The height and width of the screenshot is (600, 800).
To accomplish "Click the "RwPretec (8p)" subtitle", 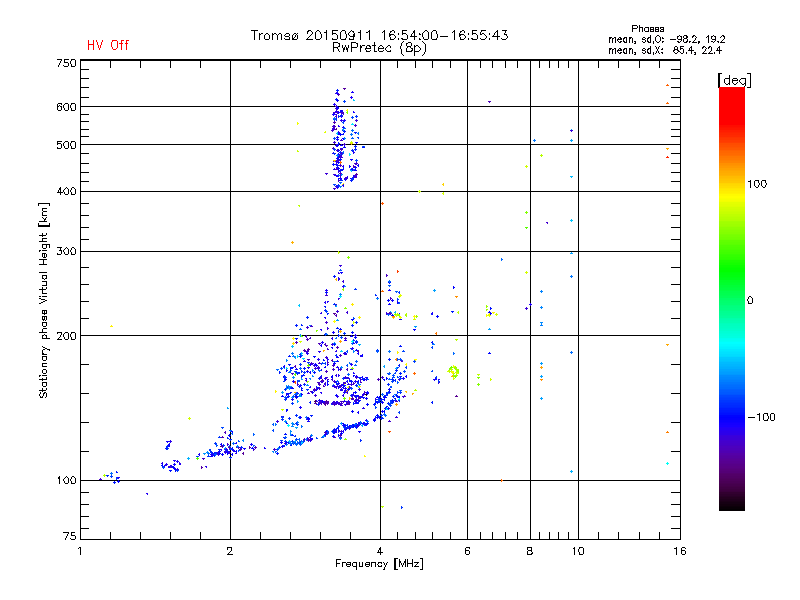I will tap(379, 48).
